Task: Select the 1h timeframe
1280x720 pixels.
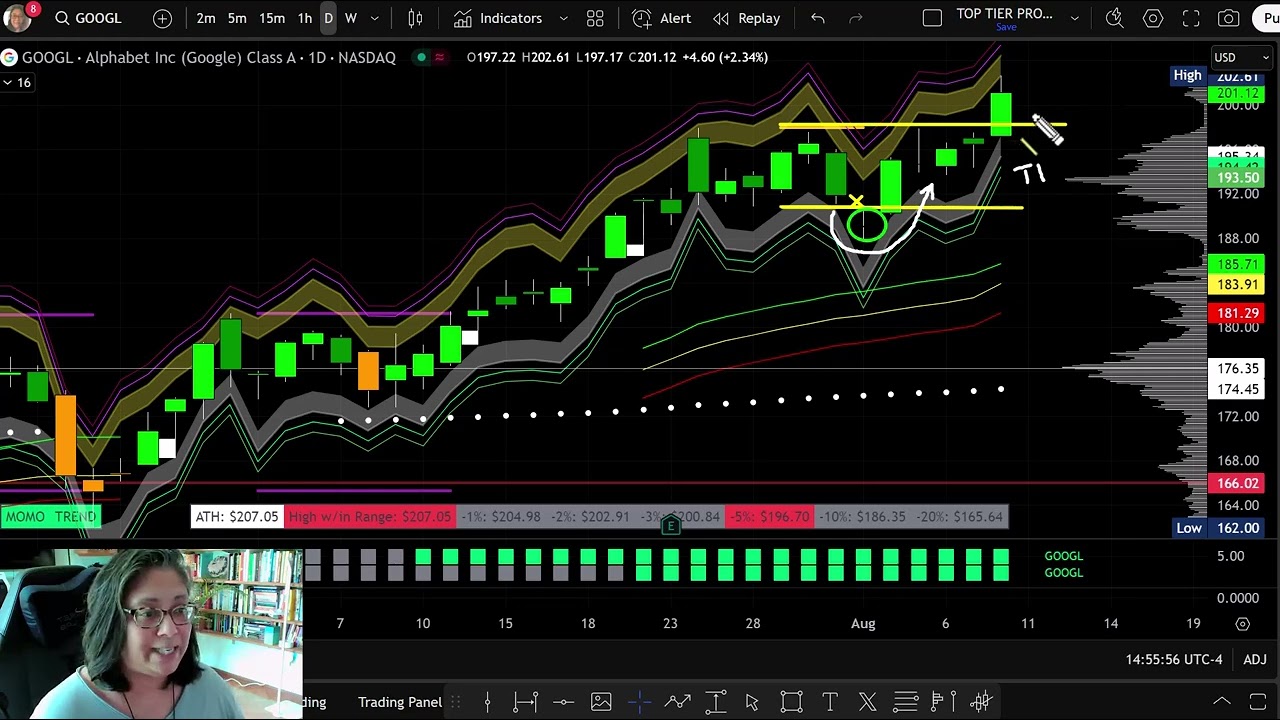Action: [x=305, y=18]
